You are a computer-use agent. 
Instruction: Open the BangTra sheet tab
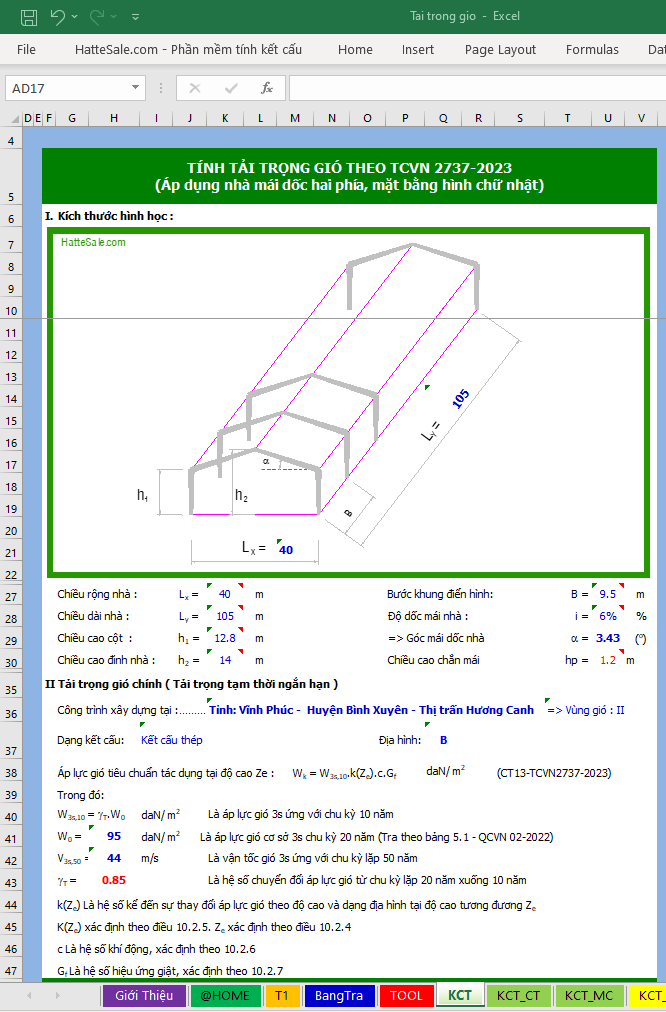tap(339, 995)
